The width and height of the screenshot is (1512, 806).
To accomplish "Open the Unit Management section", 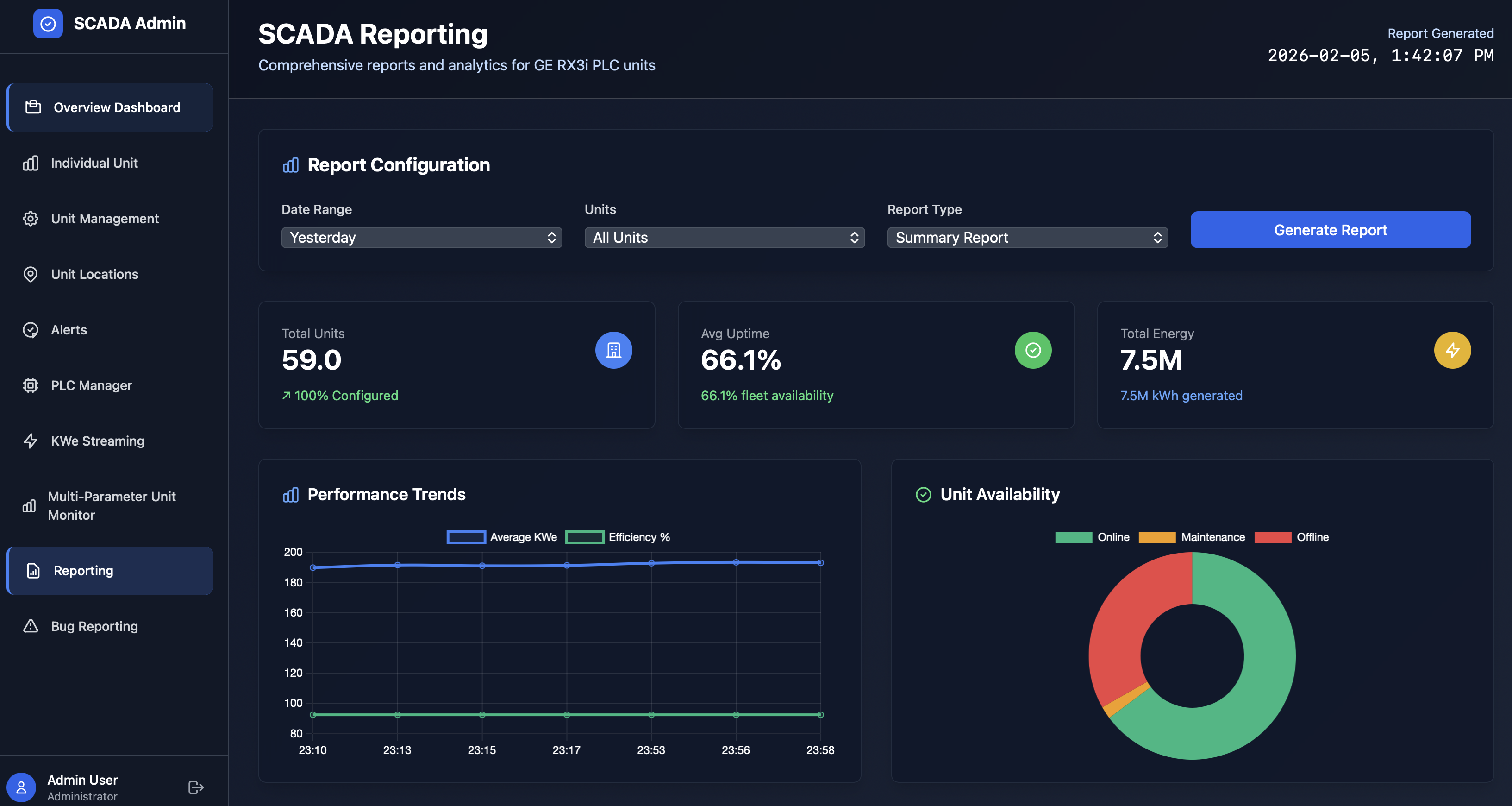I will [x=110, y=219].
